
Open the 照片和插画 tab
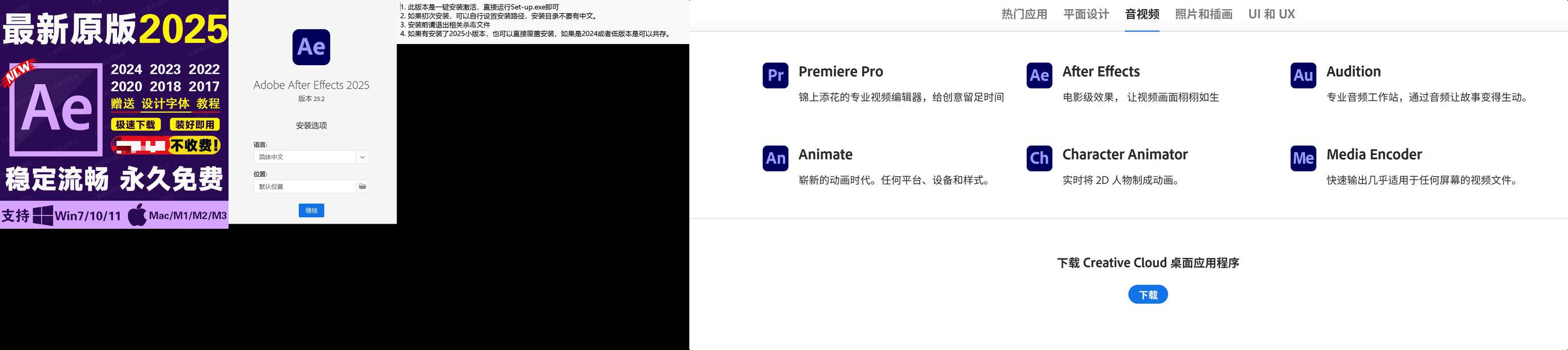click(1203, 14)
